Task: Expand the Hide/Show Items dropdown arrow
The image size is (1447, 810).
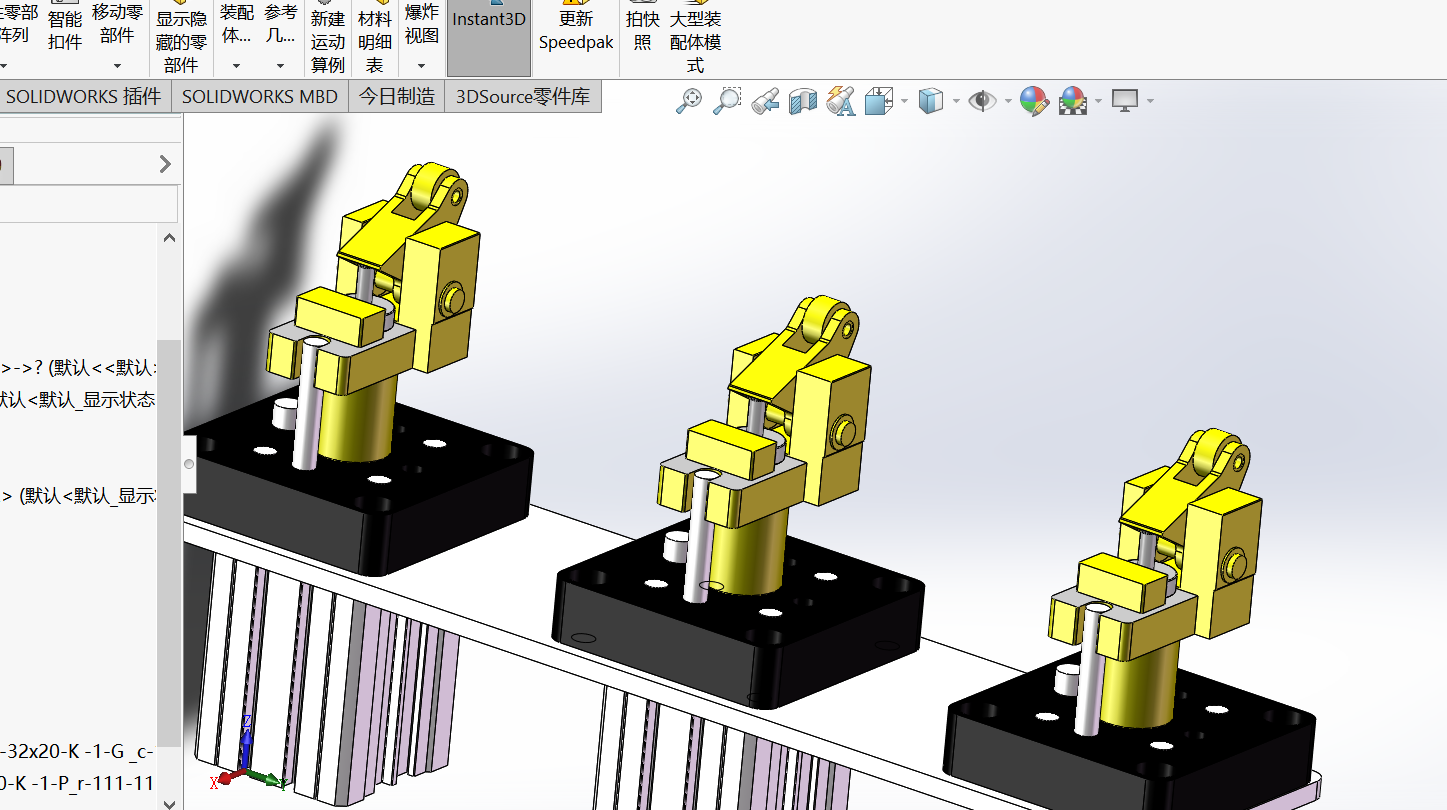Action: click(x=1007, y=101)
